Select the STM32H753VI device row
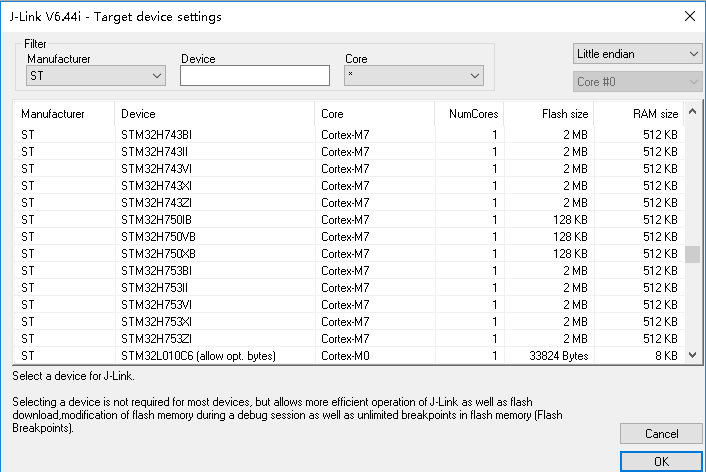Screen dimensions: 706x472 coord(349,305)
